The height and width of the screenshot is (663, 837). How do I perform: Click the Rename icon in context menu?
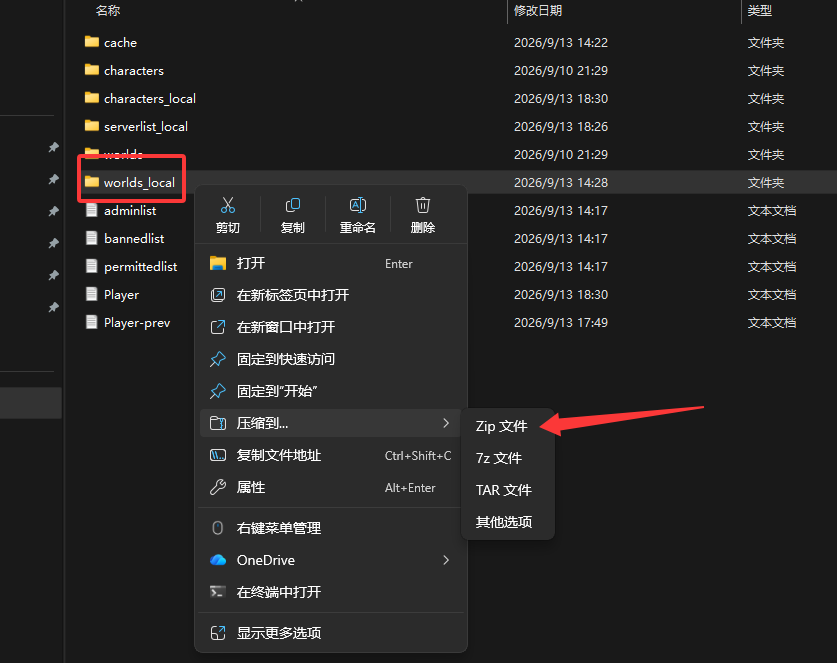click(x=358, y=205)
